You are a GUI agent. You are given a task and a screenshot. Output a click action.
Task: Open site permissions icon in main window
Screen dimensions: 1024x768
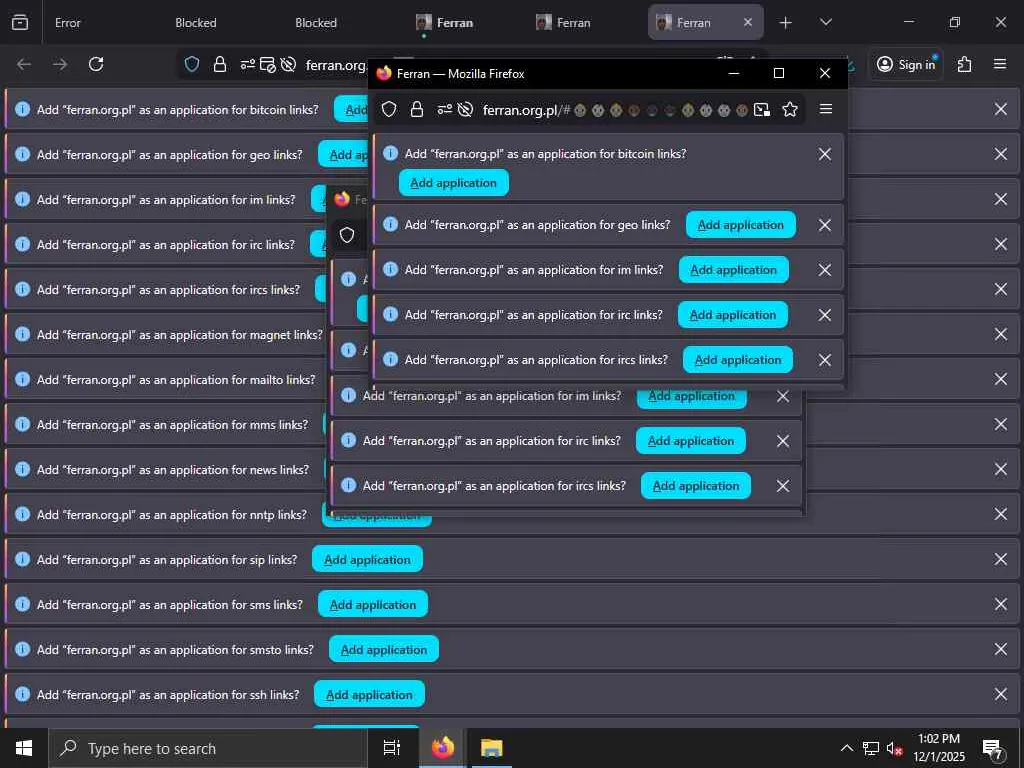tap(248, 64)
